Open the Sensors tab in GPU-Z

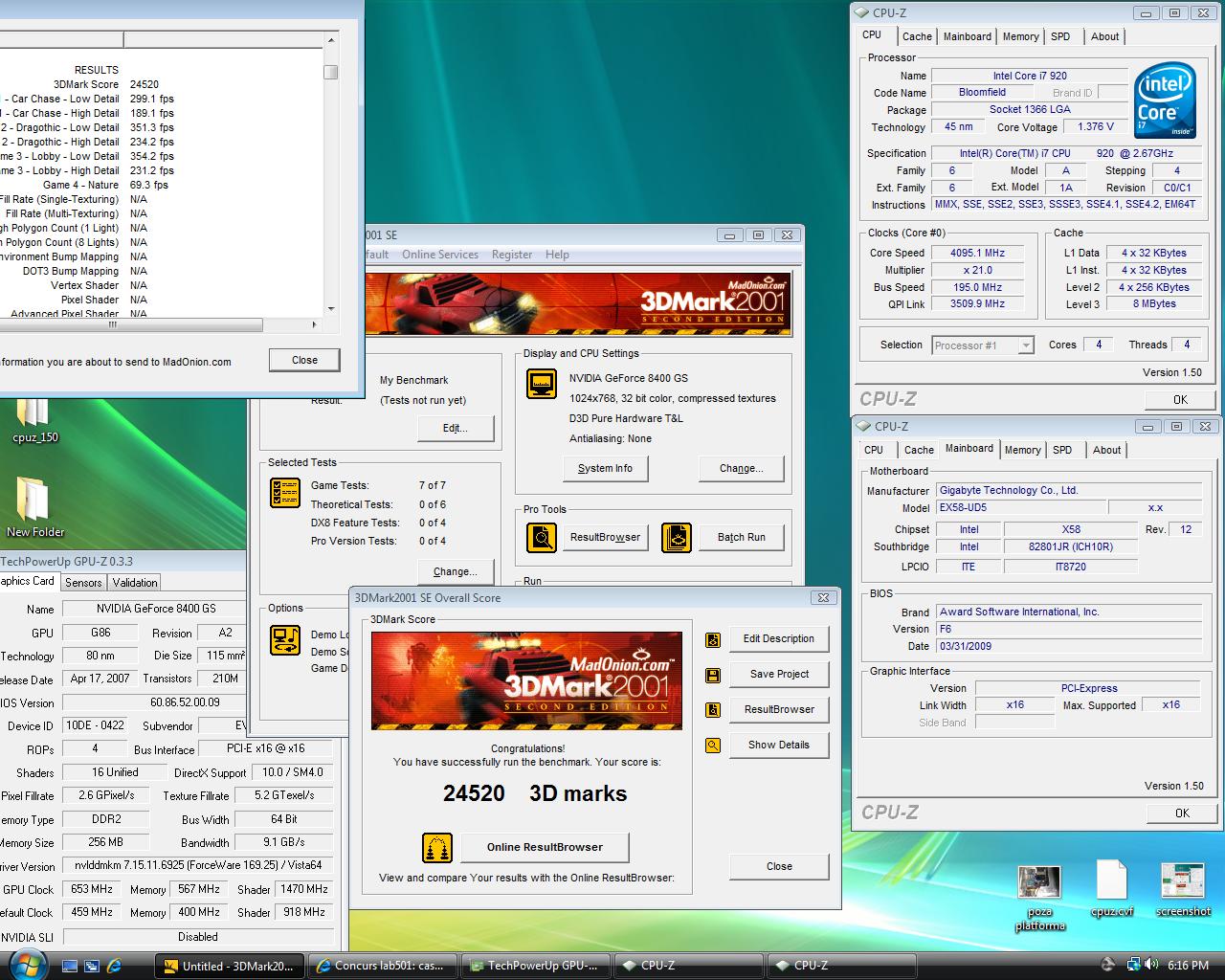(83, 582)
